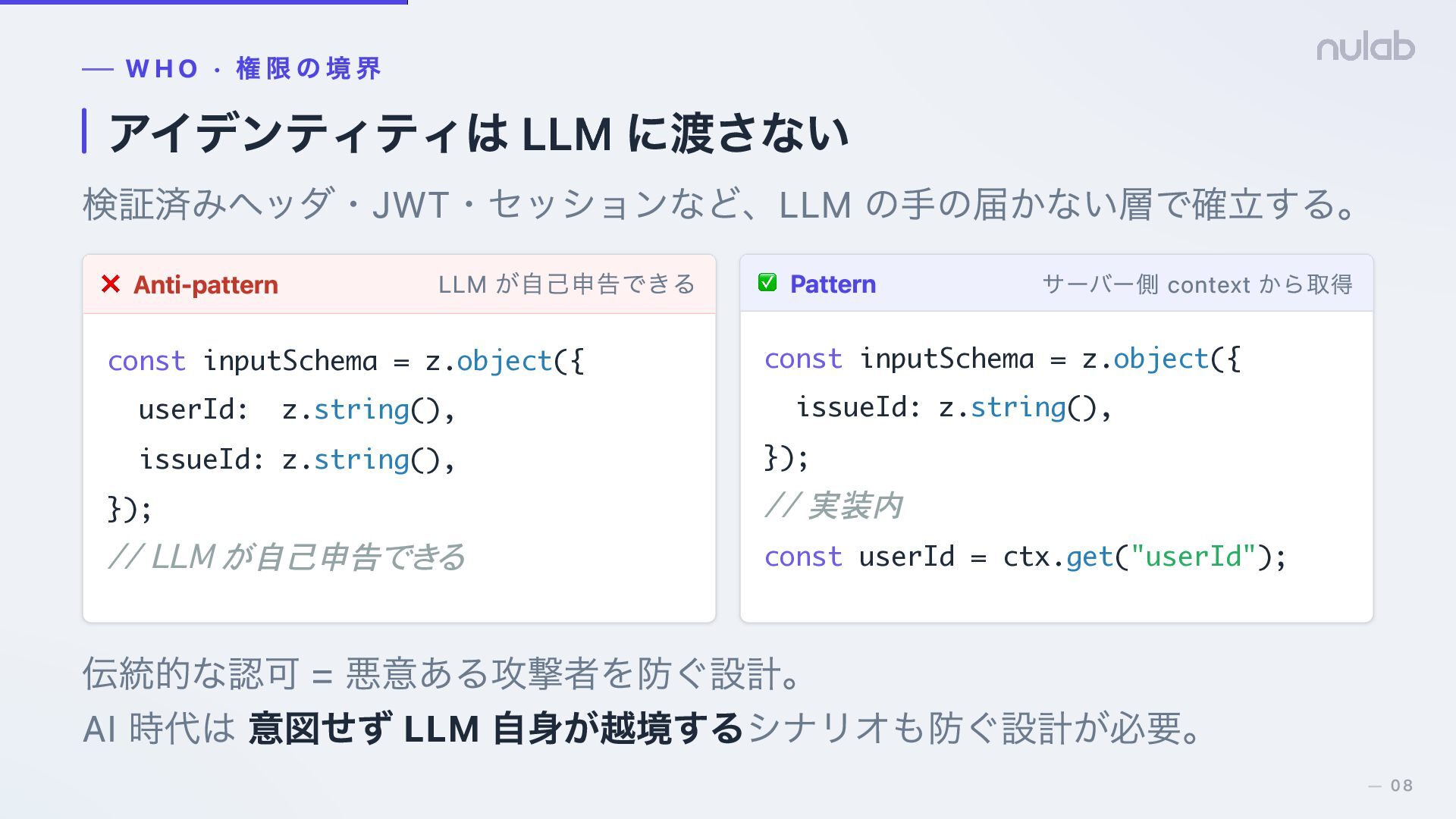The height and width of the screenshot is (819, 1456).
Task: Click the red X Anti-pattern icon
Action: tap(111, 284)
